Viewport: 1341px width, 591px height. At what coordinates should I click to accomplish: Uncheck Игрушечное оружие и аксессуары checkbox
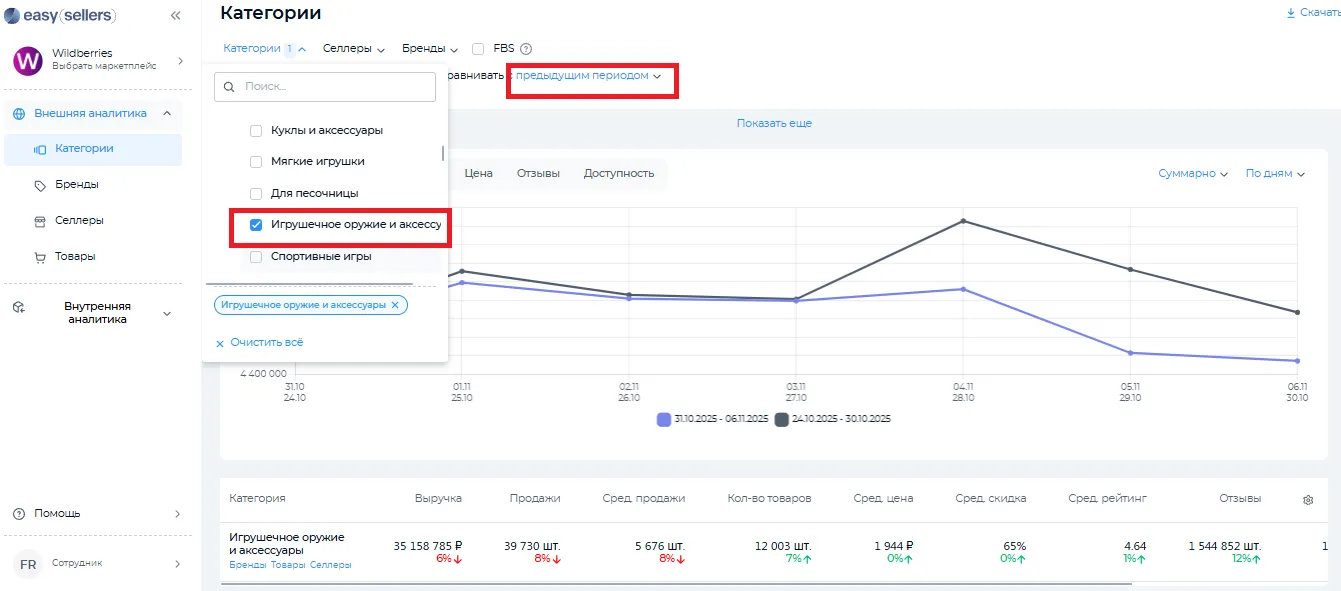point(256,225)
